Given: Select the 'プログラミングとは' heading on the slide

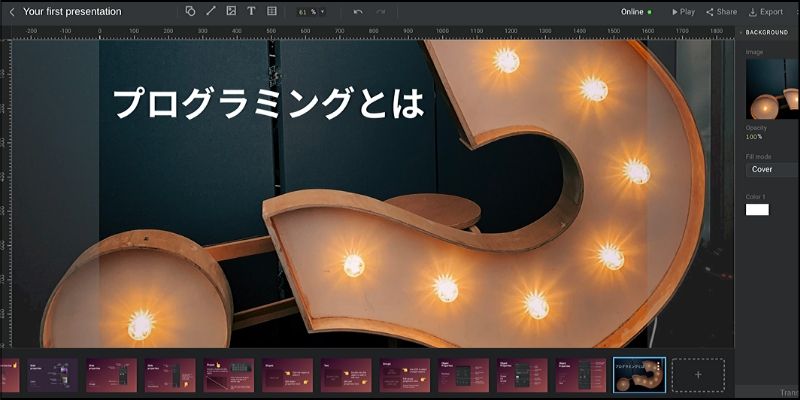Looking at the screenshot, I should tap(268, 104).
